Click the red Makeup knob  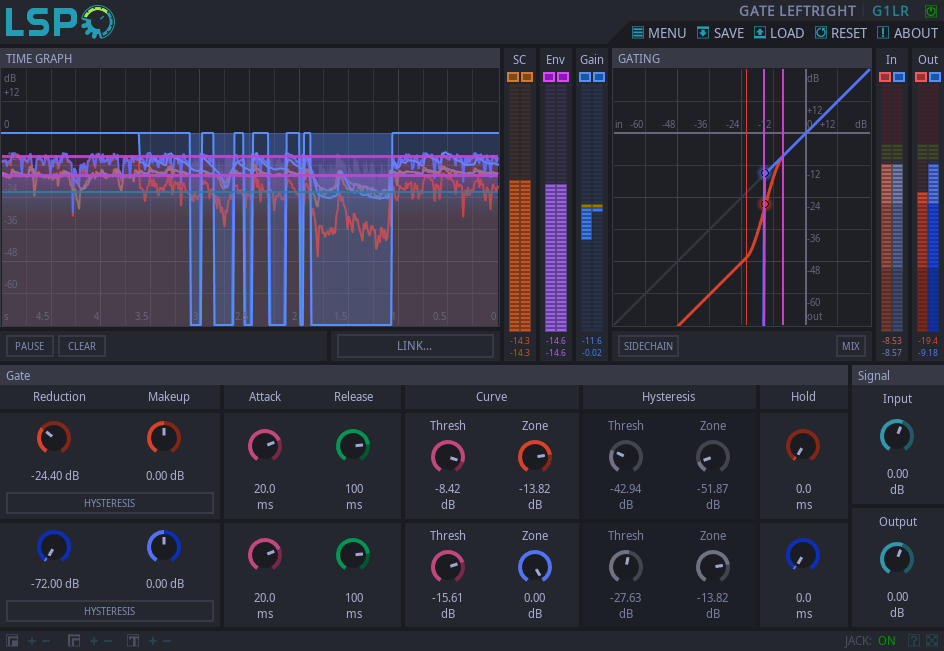164,438
